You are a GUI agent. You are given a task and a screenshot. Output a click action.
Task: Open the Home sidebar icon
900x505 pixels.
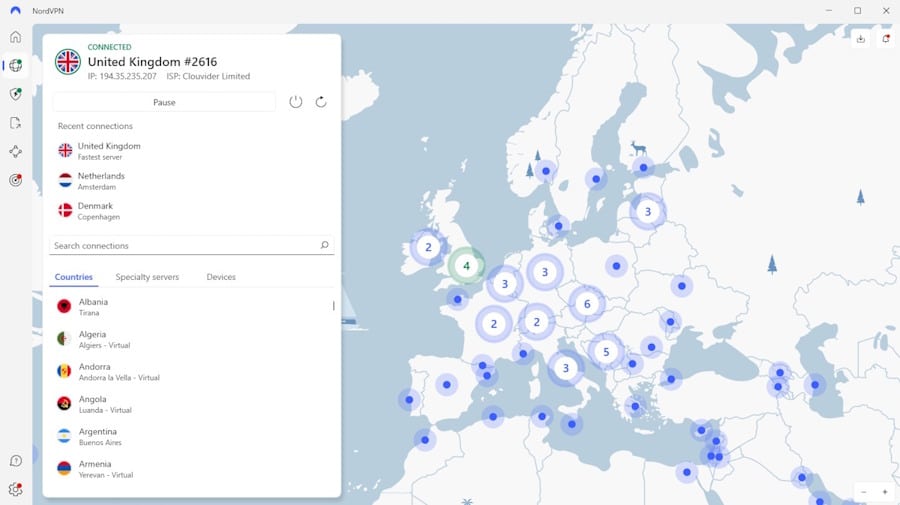15,37
